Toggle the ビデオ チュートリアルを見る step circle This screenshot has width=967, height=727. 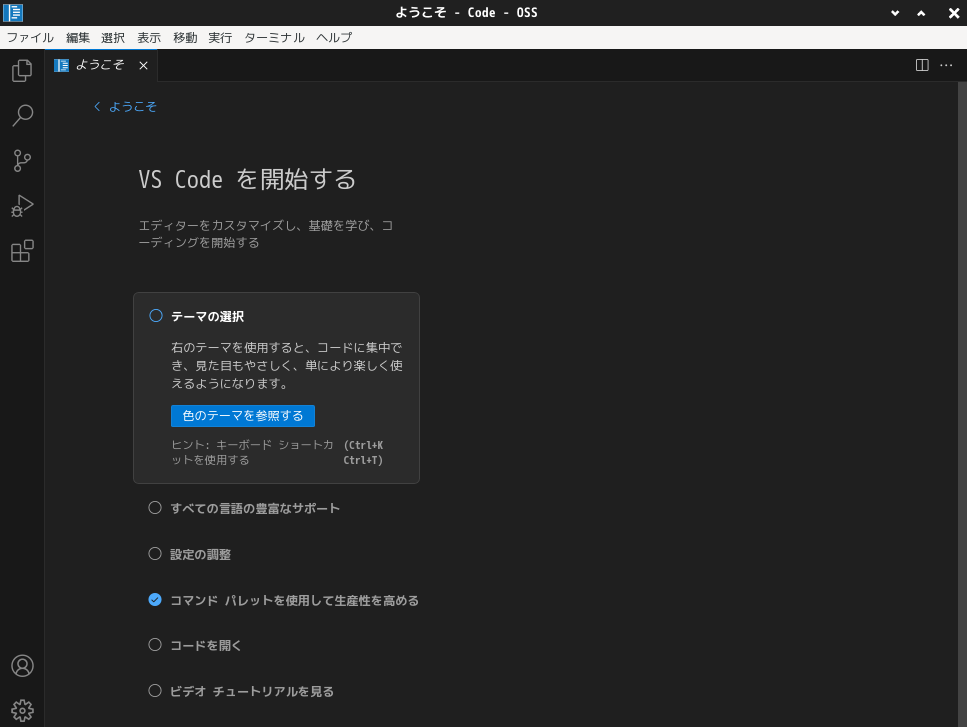[x=155, y=691]
